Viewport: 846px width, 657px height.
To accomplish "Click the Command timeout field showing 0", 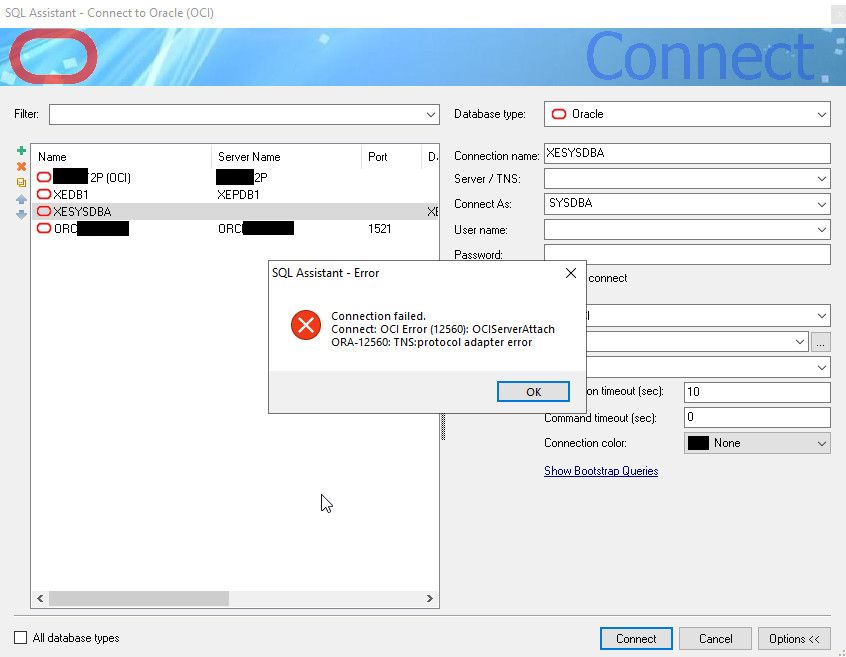I will 757,417.
